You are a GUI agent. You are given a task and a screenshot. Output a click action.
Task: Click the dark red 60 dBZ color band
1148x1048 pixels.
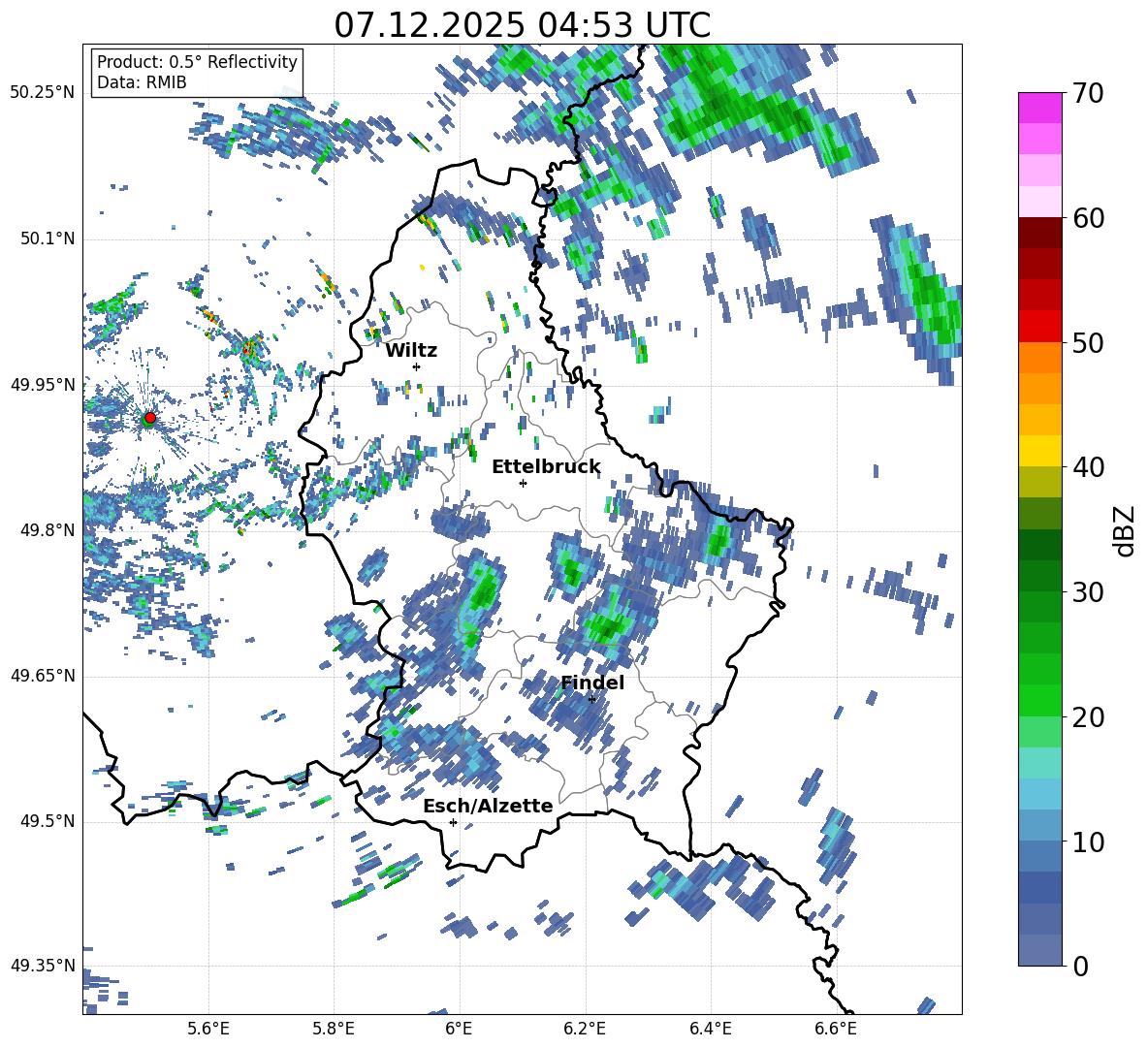pyautogui.click(x=1039, y=233)
